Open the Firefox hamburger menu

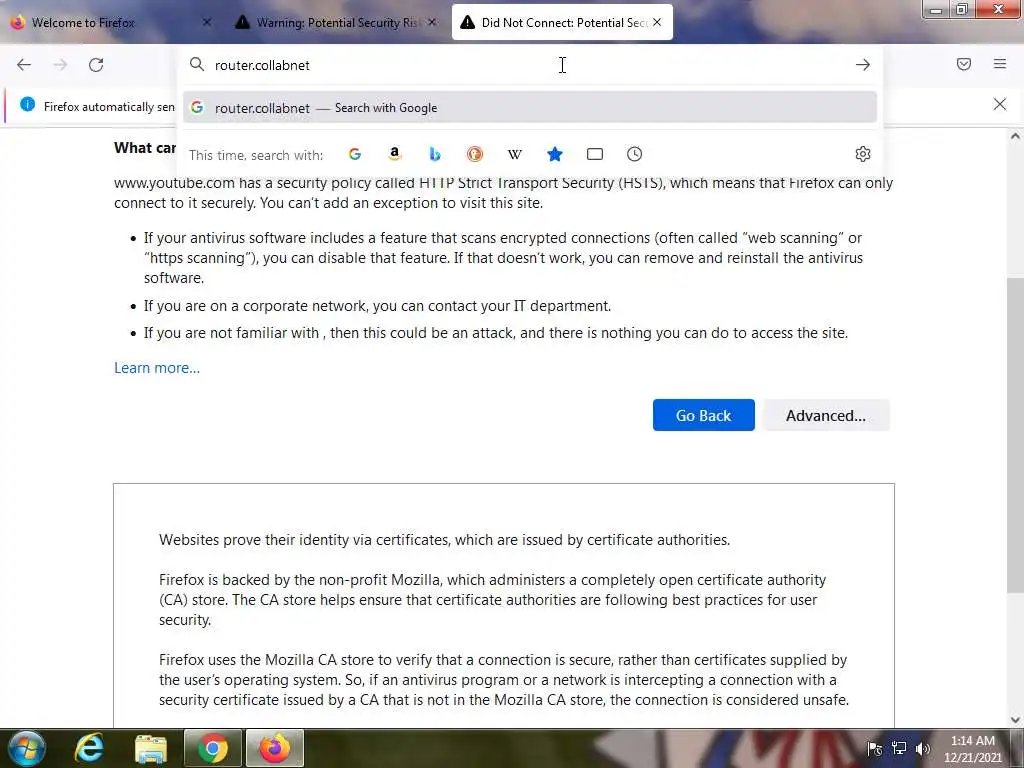pos(1000,64)
